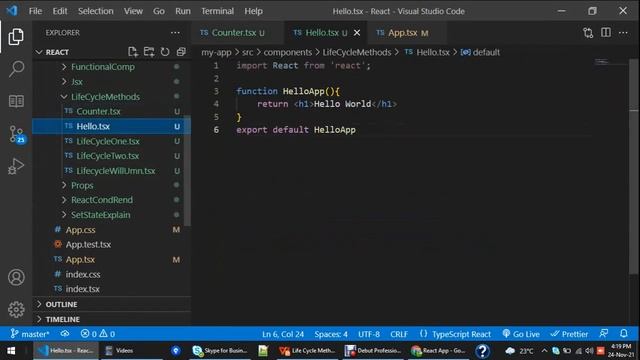Open Problems via errors and warnings count
This screenshot has width=640, height=360.
(x=98, y=334)
